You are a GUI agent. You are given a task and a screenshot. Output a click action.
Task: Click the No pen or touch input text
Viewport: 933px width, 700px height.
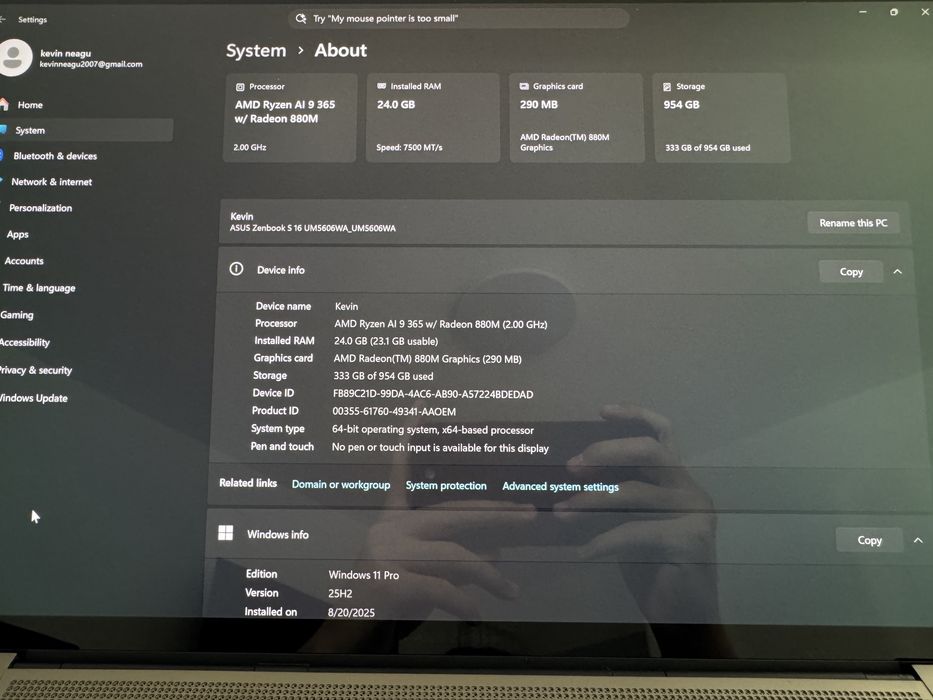[440, 448]
